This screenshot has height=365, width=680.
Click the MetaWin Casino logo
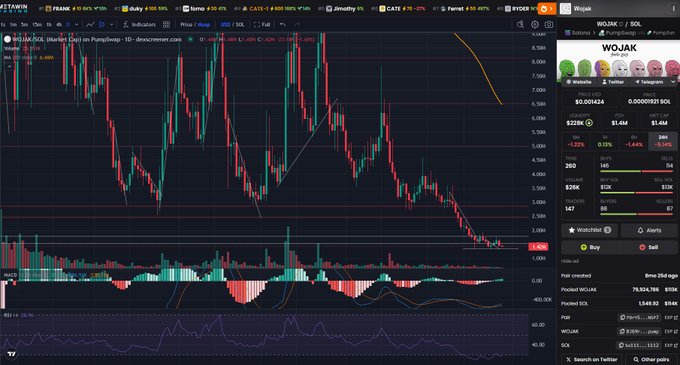[14, 8]
